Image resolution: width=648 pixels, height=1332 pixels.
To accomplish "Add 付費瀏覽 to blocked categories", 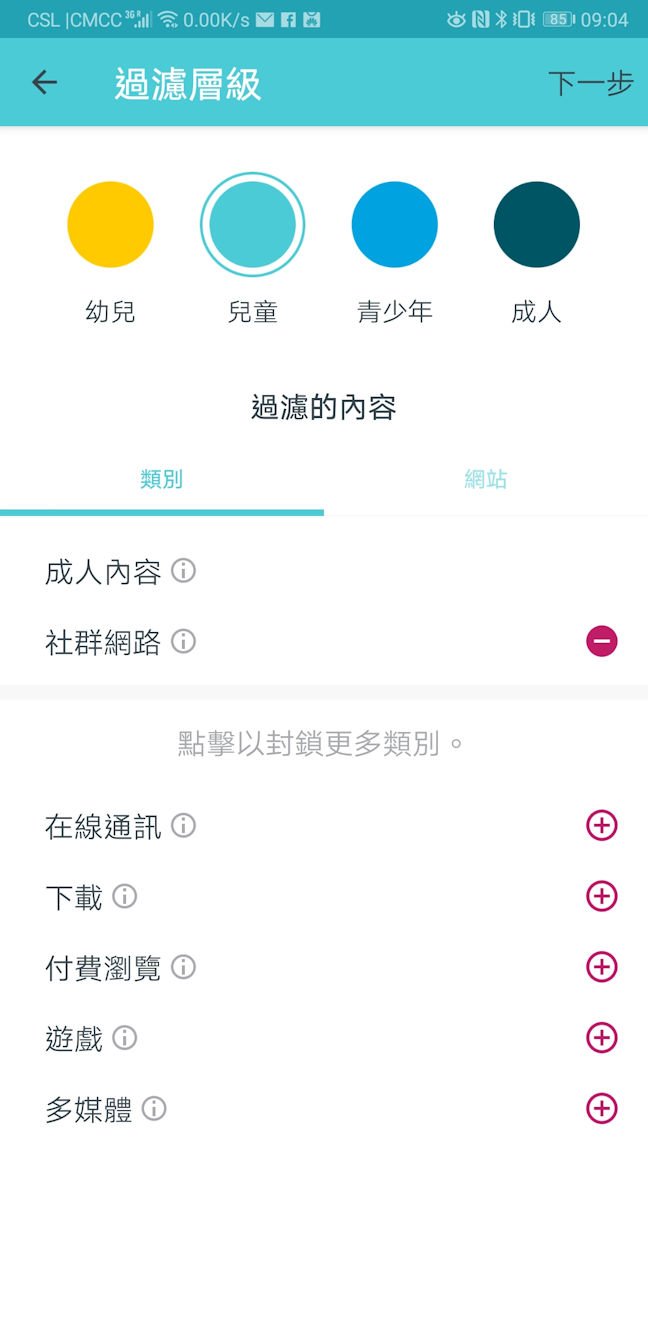I will click(601, 967).
